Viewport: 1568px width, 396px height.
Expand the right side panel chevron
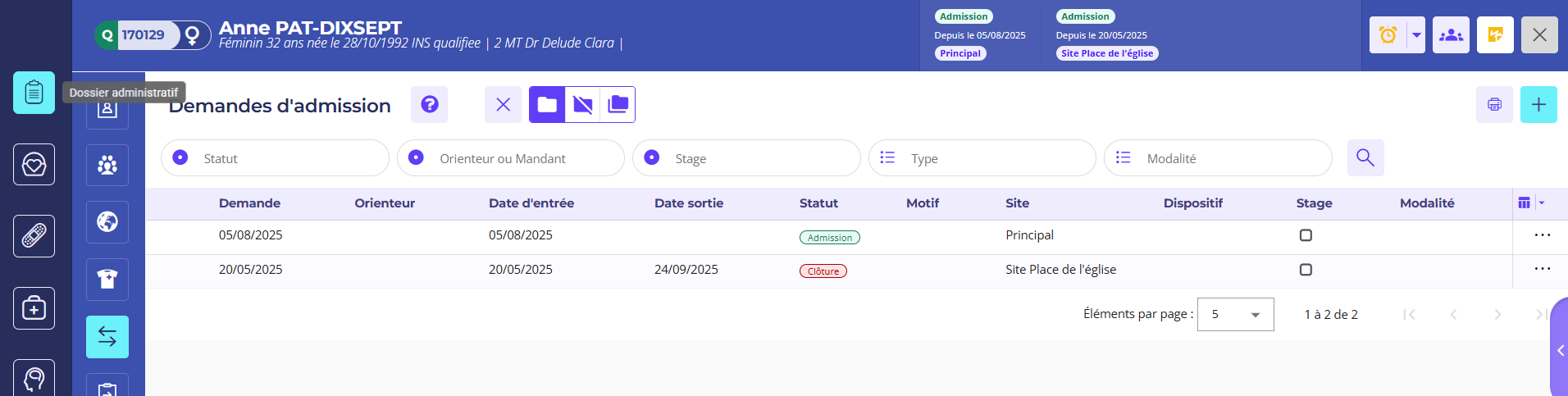pos(1560,351)
